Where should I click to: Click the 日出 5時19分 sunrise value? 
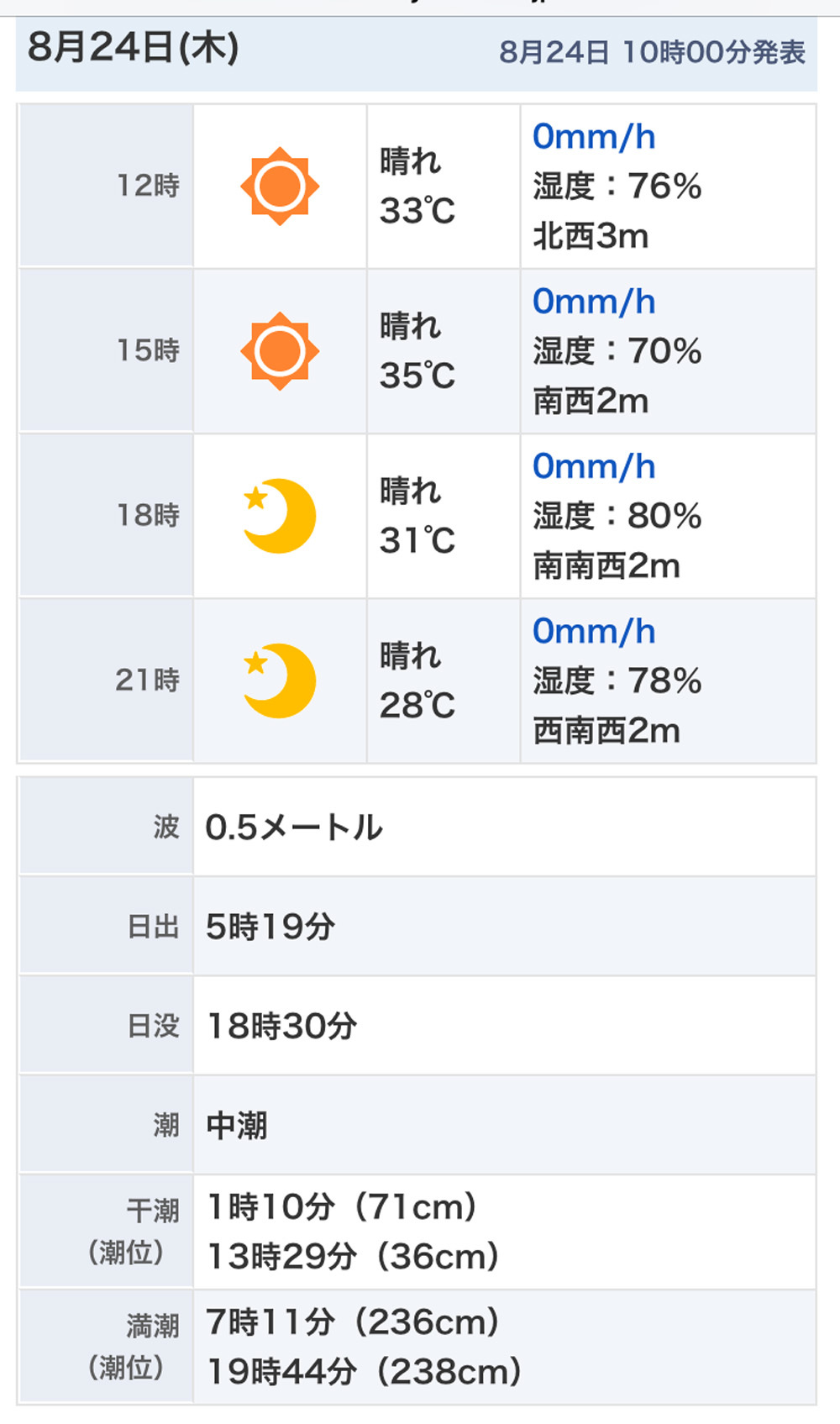click(x=270, y=927)
